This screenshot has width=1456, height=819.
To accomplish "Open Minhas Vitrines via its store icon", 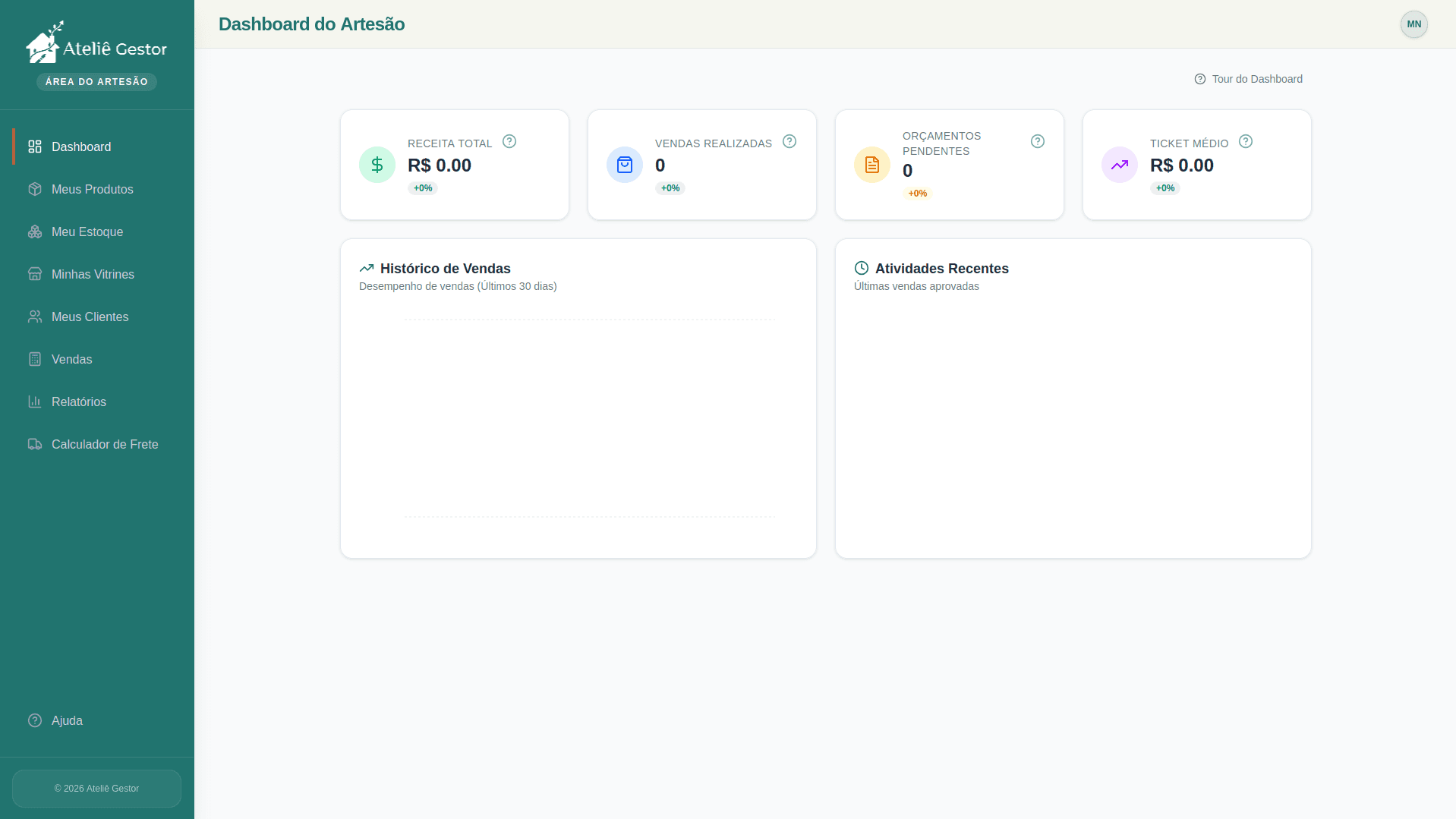I will [35, 274].
